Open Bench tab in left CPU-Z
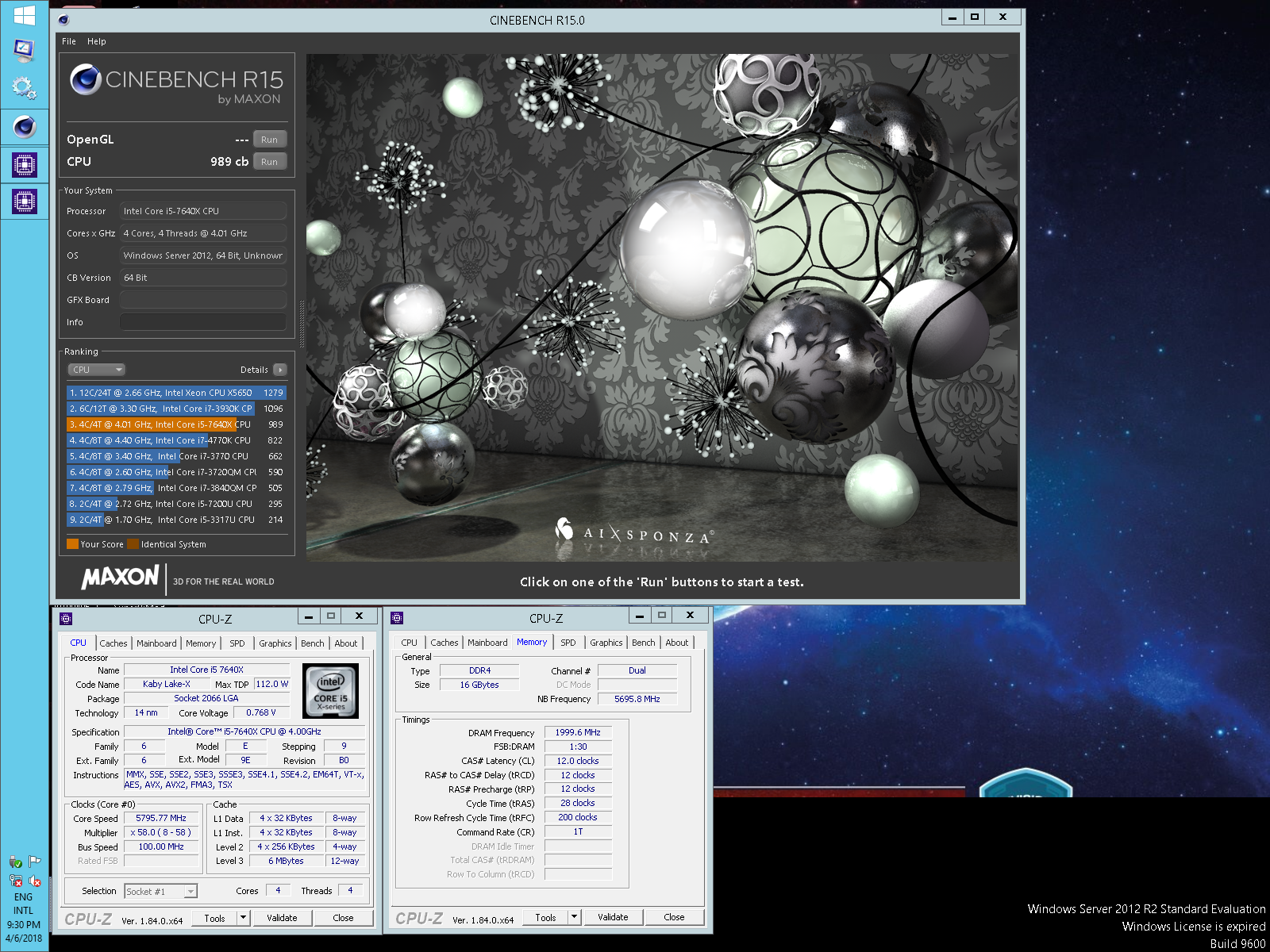Viewport: 1270px width, 952px height. click(313, 643)
